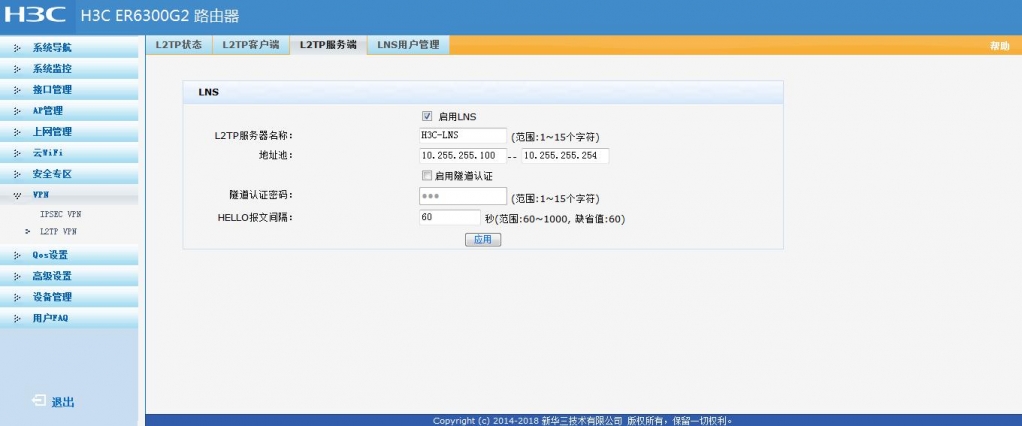
Task: Click the address pool start IP field
Action: (x=463, y=156)
